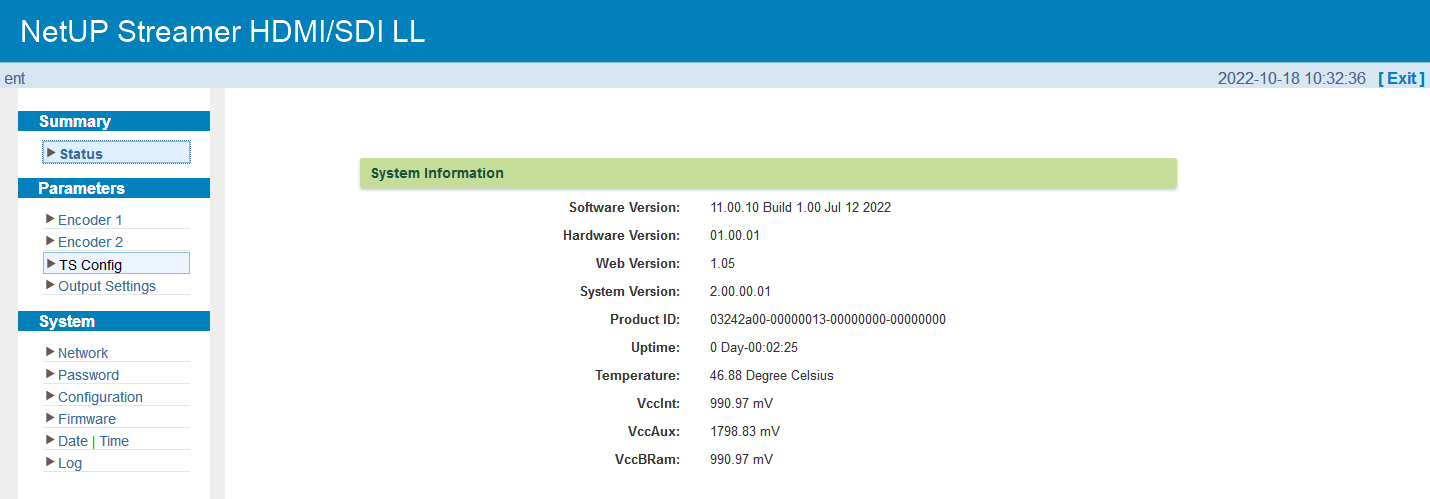The height and width of the screenshot is (499, 1430).
Task: Click arrow icon beside TS Config
Action: point(51,264)
